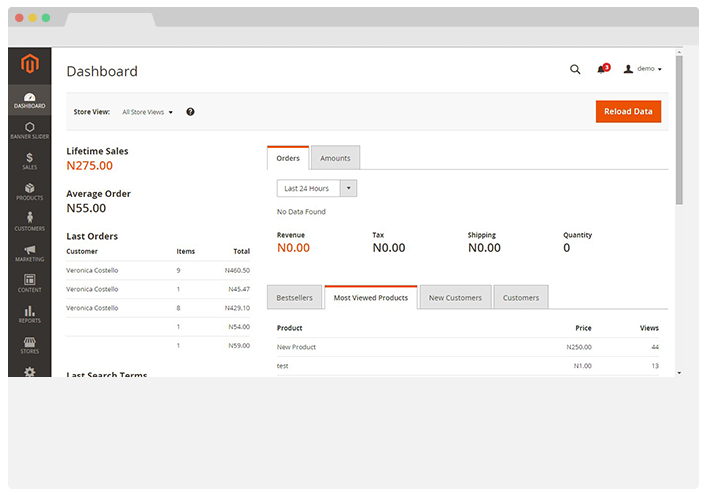Click the order row totaling N460.50
Image resolution: width=710 pixels, height=497 pixels.
click(x=158, y=270)
